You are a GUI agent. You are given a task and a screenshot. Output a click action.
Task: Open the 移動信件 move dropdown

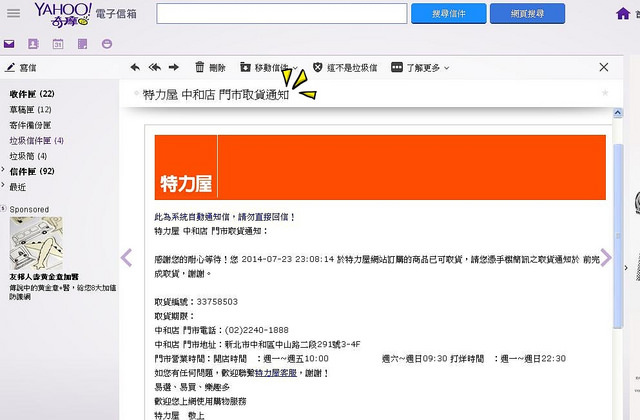click(x=269, y=67)
